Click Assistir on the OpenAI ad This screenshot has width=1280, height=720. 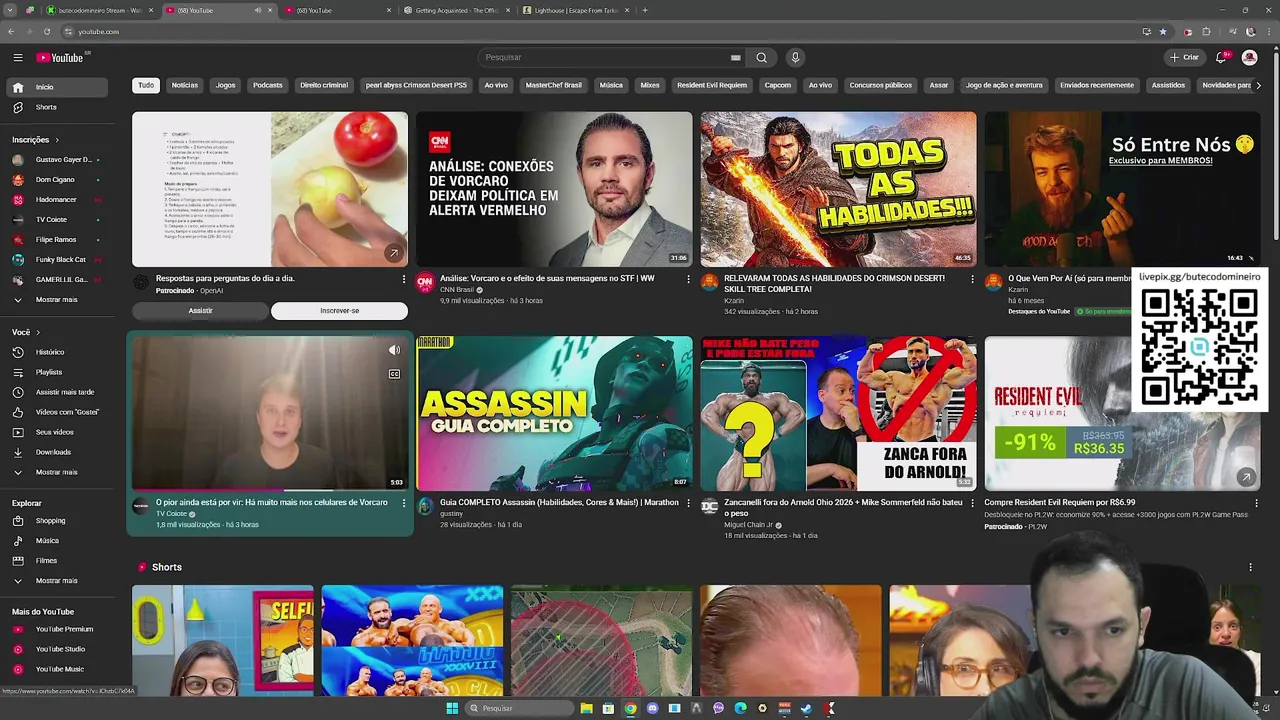point(200,311)
